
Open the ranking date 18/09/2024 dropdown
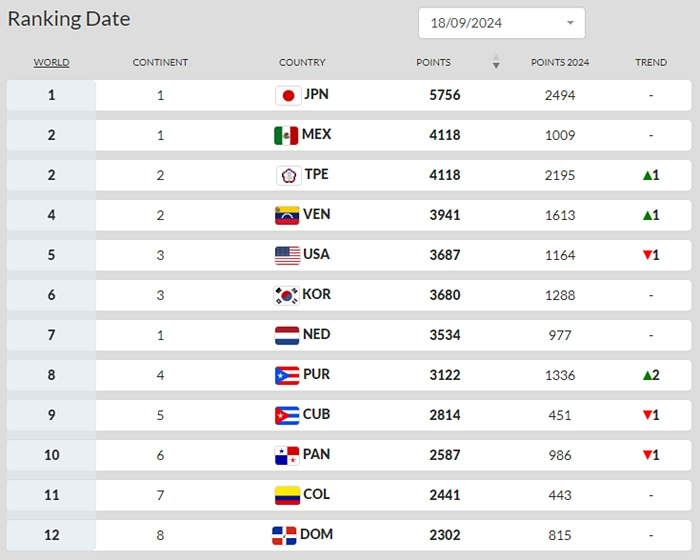coord(502,23)
